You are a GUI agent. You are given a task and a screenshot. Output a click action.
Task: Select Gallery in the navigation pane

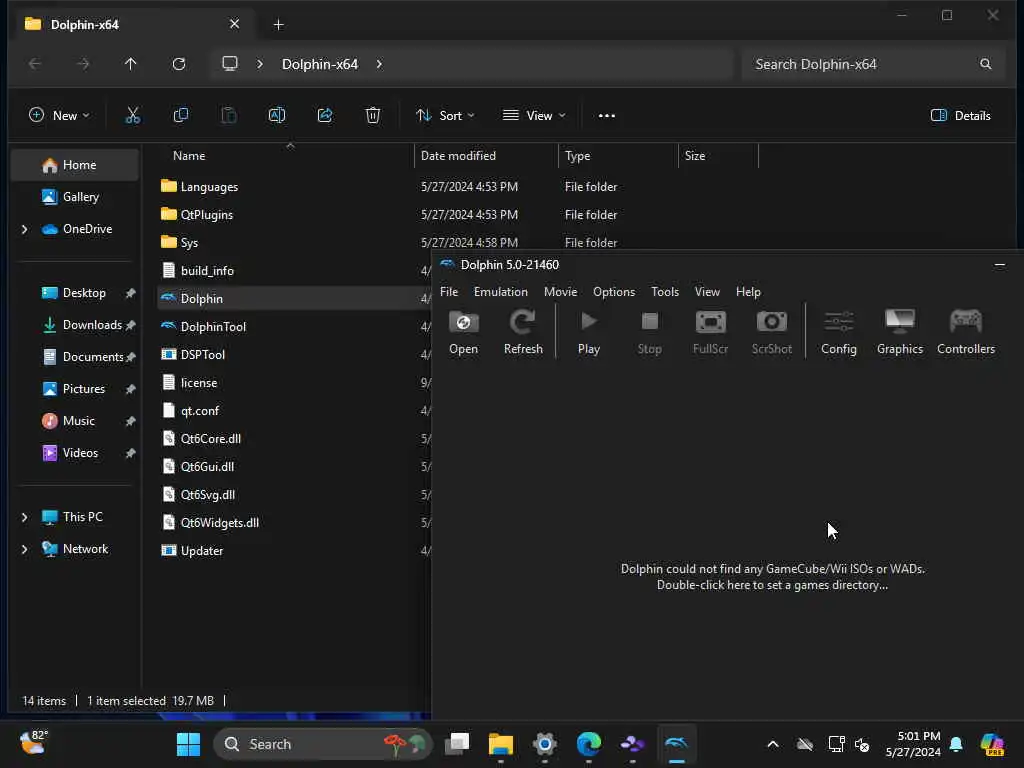[x=75, y=197]
